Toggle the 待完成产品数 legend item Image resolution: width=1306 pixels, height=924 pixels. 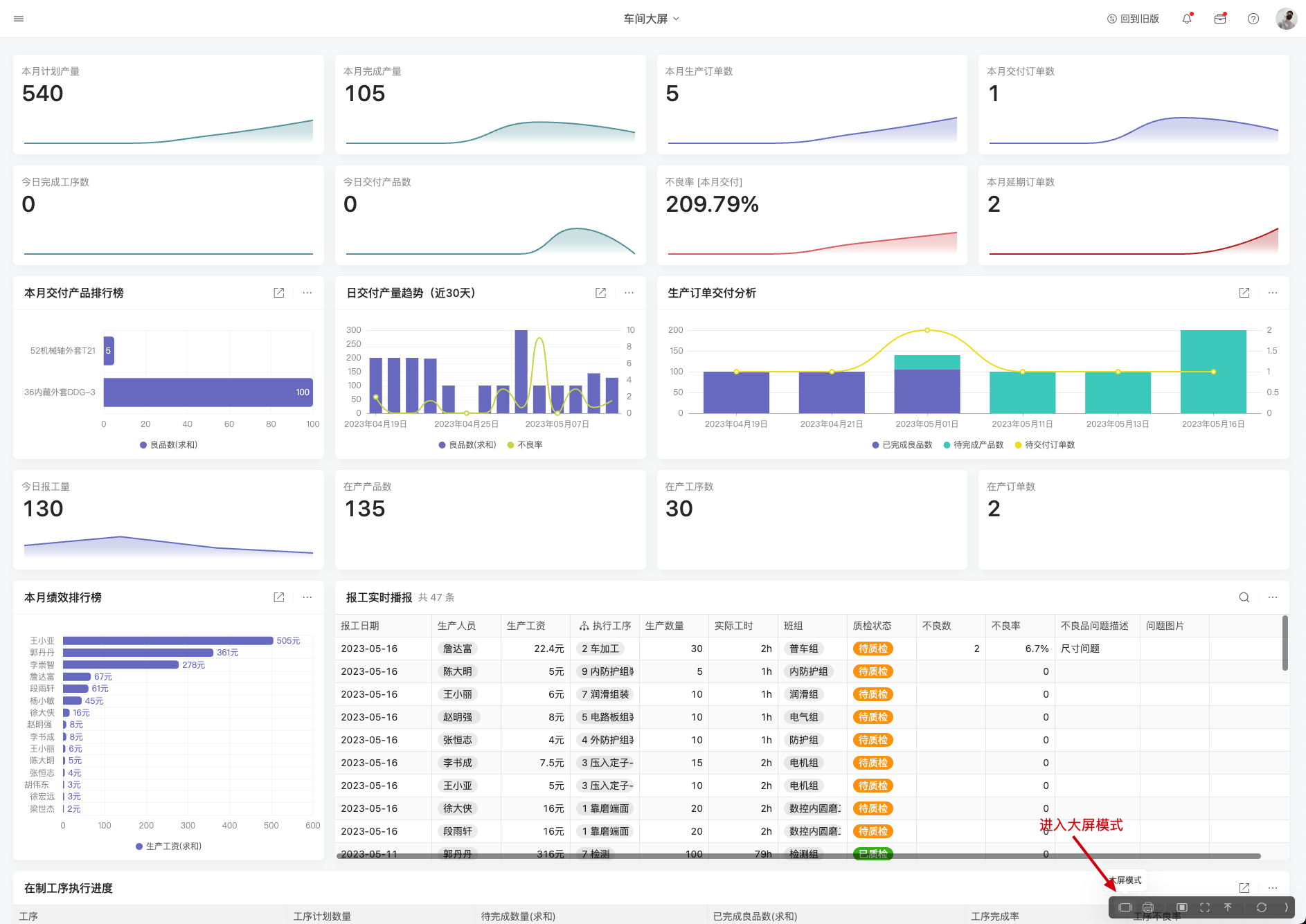974,445
